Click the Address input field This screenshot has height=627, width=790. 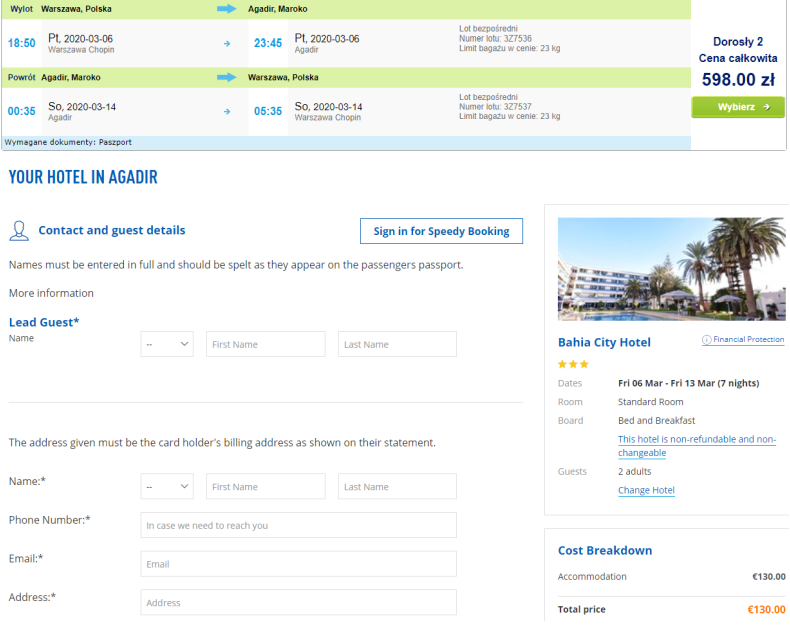click(x=299, y=602)
